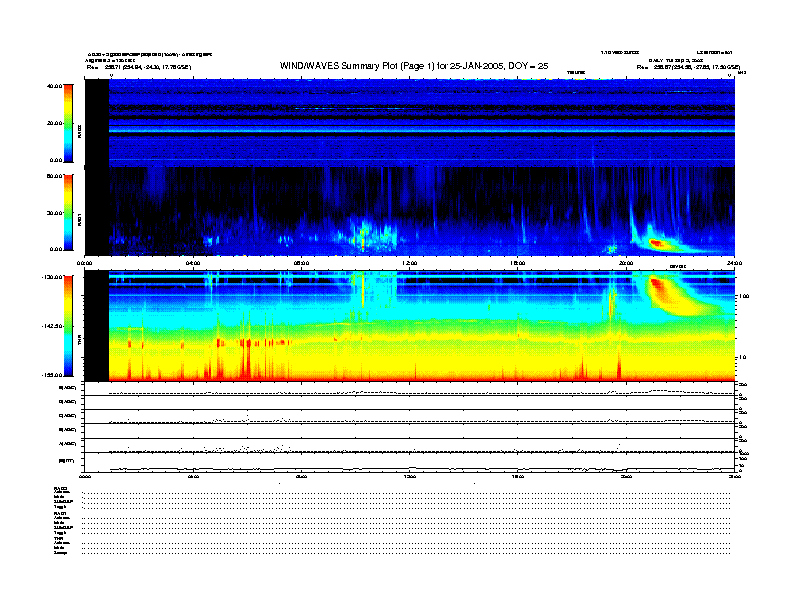Click 24:00 label beneath the RAD1 spectrogram
Viewport: 792px width, 612px height.
click(x=734, y=263)
